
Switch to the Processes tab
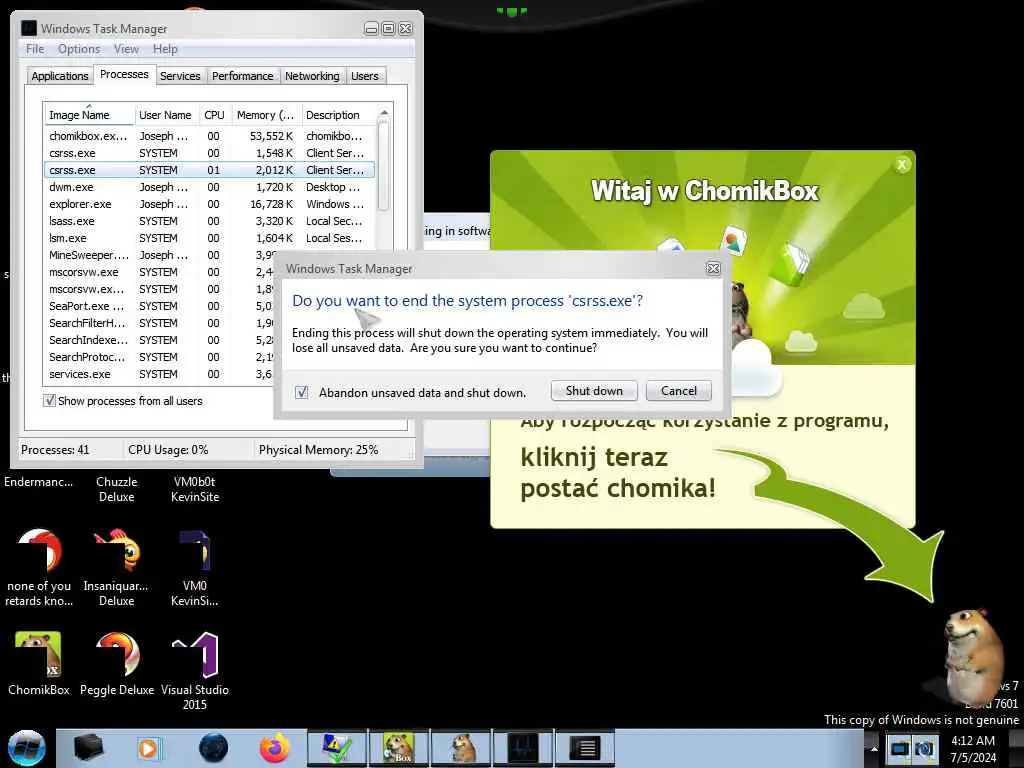tap(124, 74)
